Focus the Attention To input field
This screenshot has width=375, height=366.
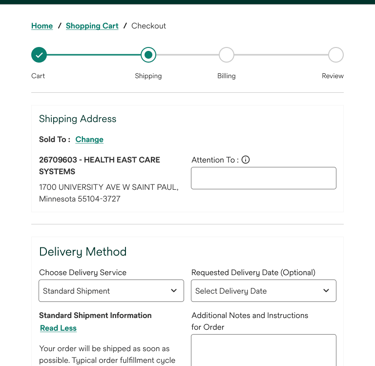(264, 178)
